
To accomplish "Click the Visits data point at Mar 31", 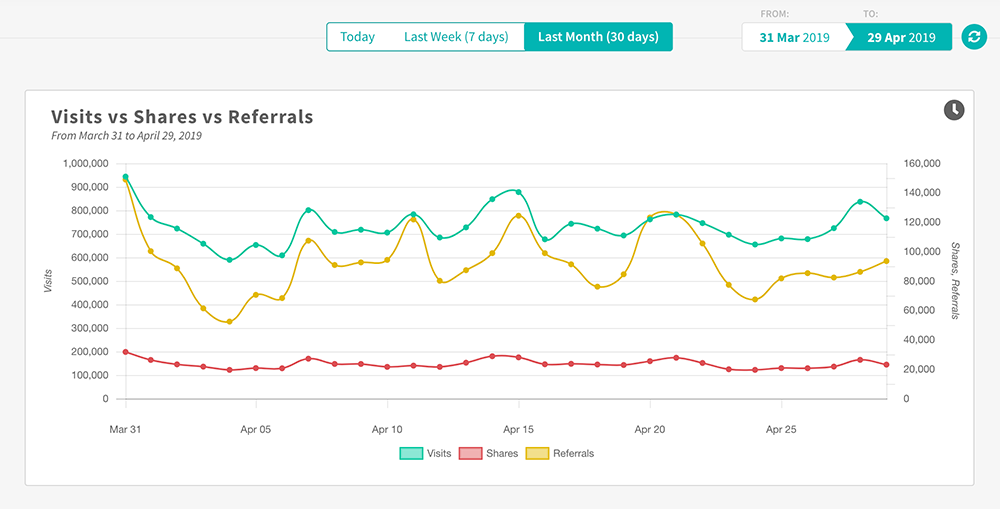I will [125, 177].
